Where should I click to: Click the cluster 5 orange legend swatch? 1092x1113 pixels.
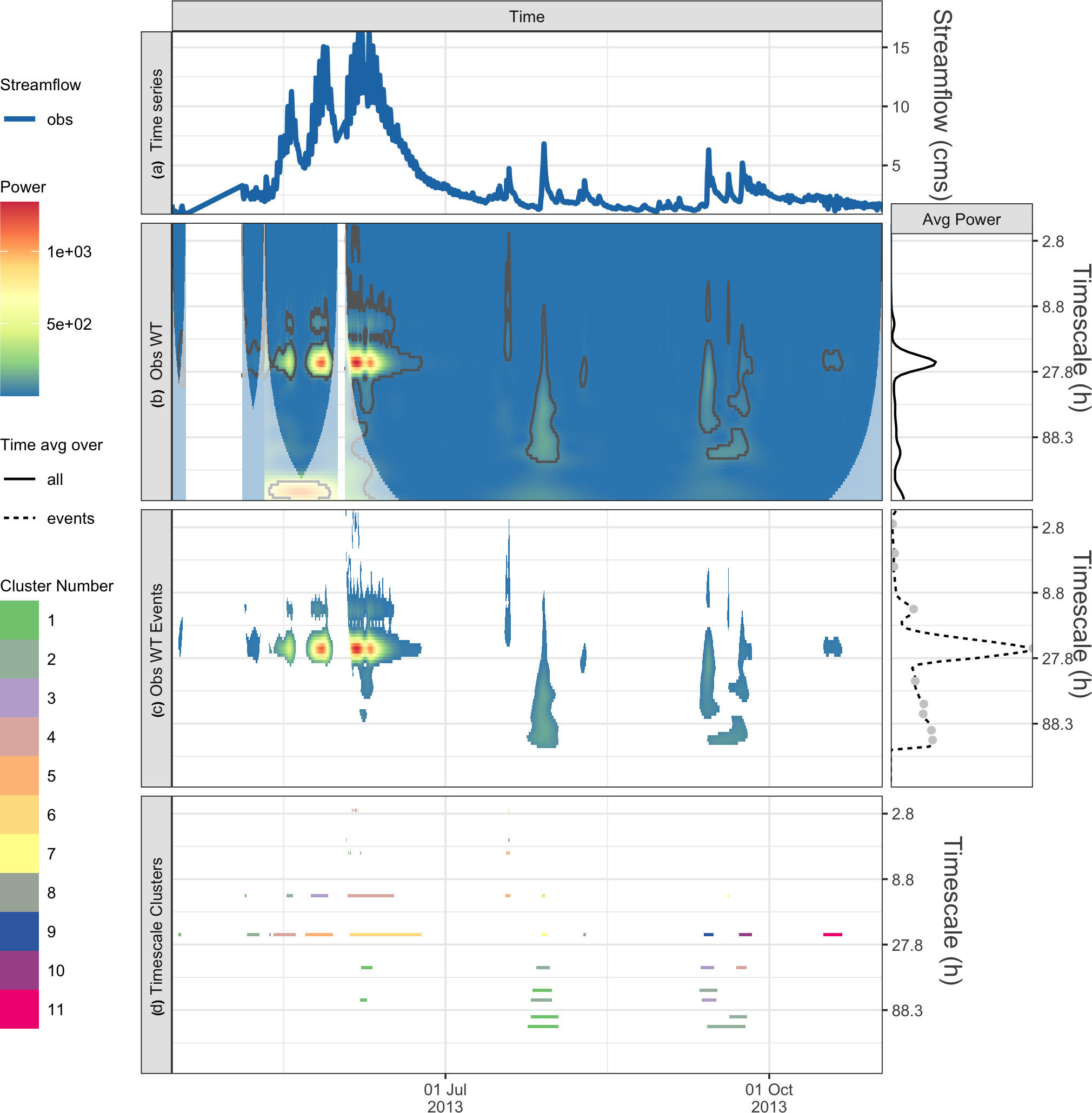tap(19, 775)
